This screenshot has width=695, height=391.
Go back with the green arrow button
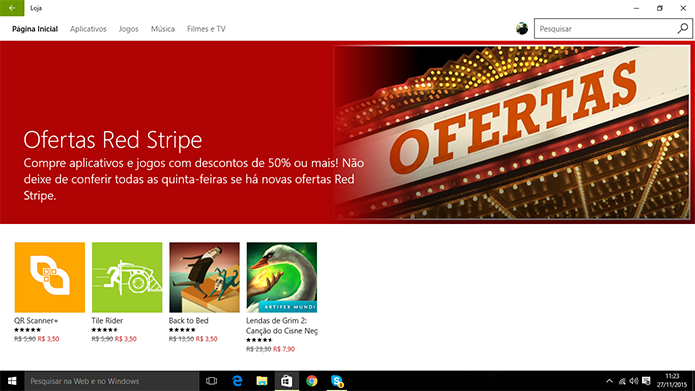click(x=12, y=8)
